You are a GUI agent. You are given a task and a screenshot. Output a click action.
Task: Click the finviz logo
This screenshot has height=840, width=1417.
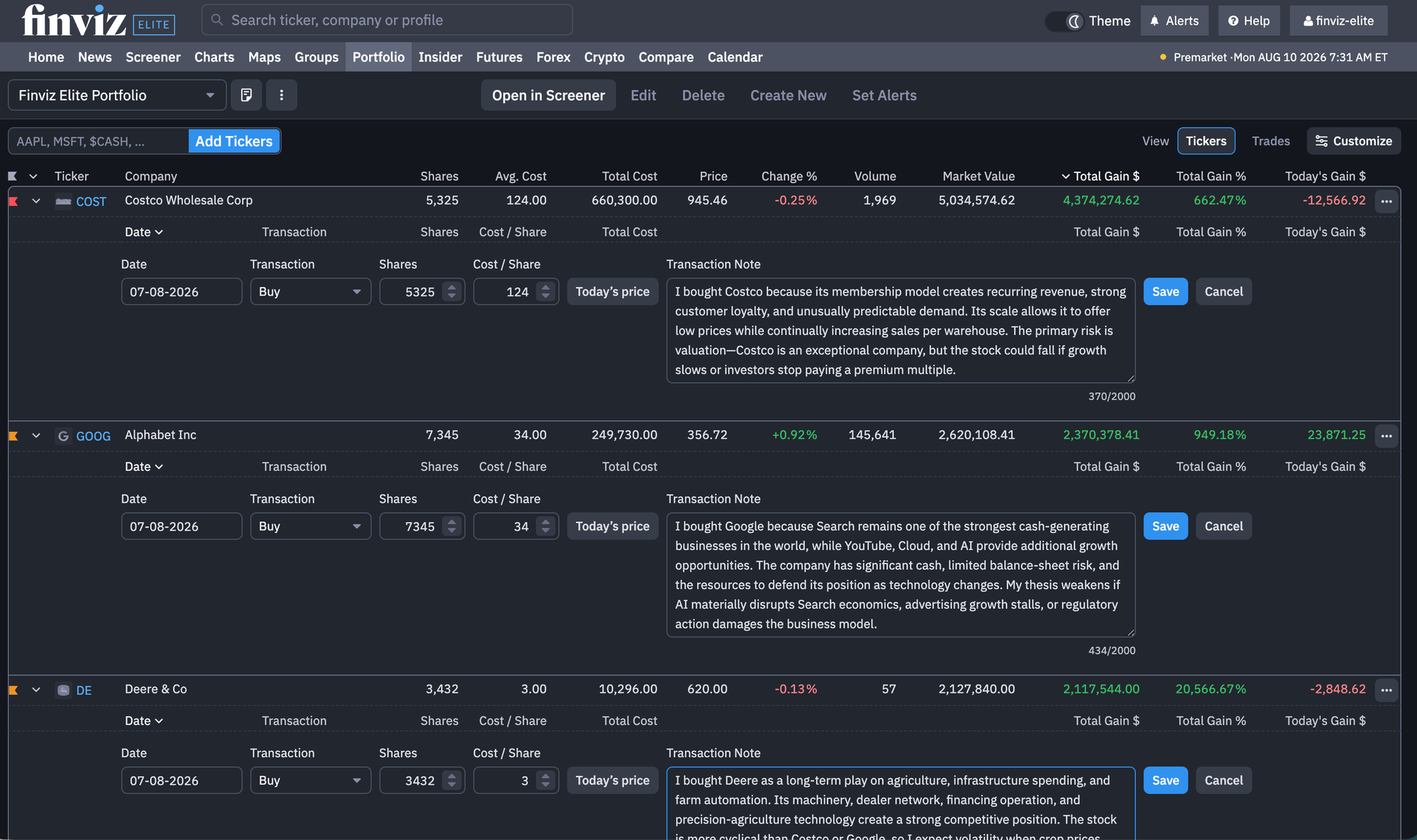point(74,20)
